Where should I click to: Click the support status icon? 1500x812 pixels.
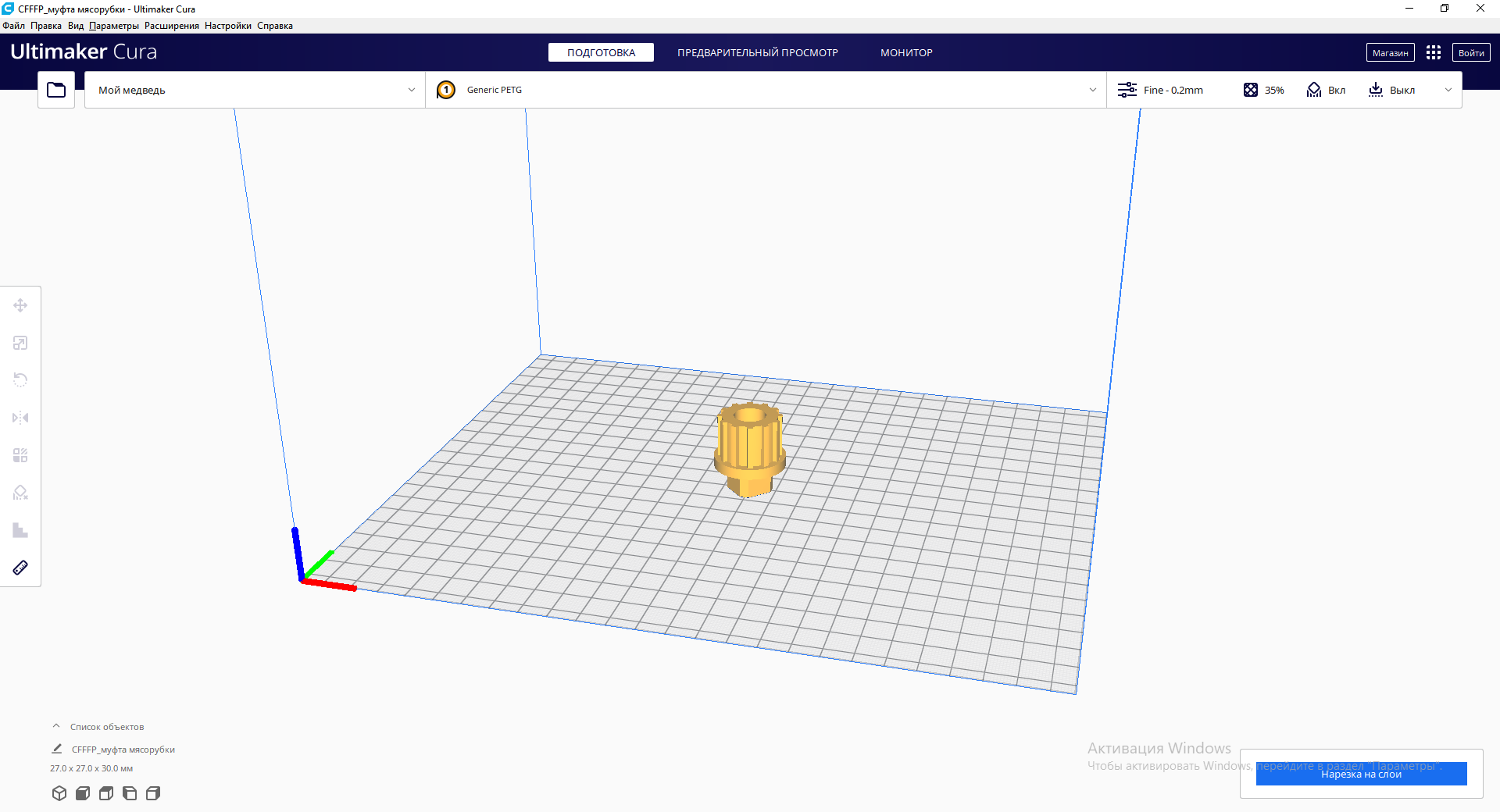(1314, 90)
